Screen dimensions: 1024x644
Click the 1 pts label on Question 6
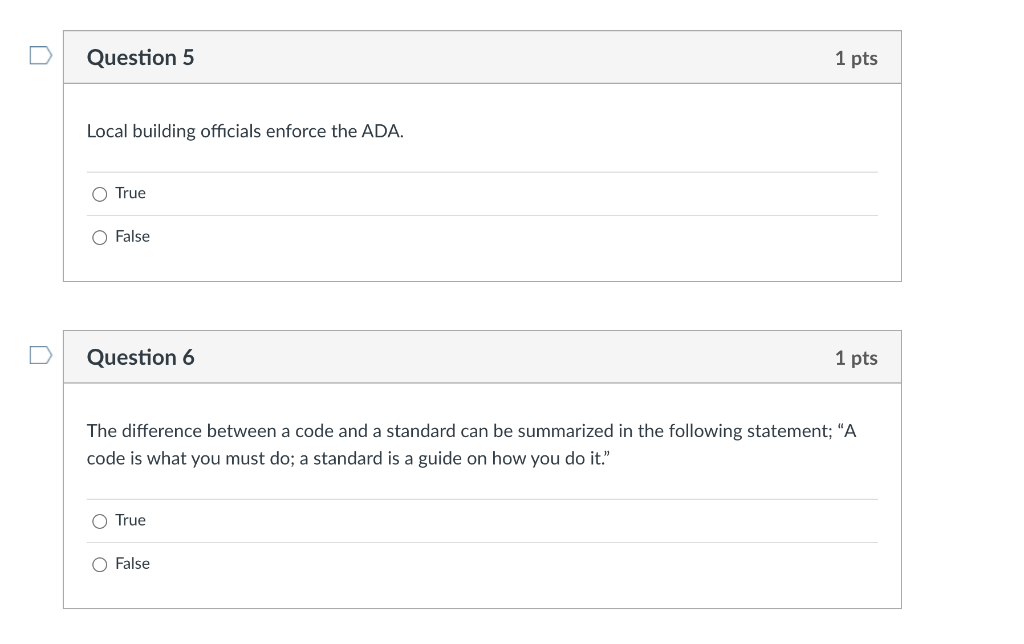point(856,357)
